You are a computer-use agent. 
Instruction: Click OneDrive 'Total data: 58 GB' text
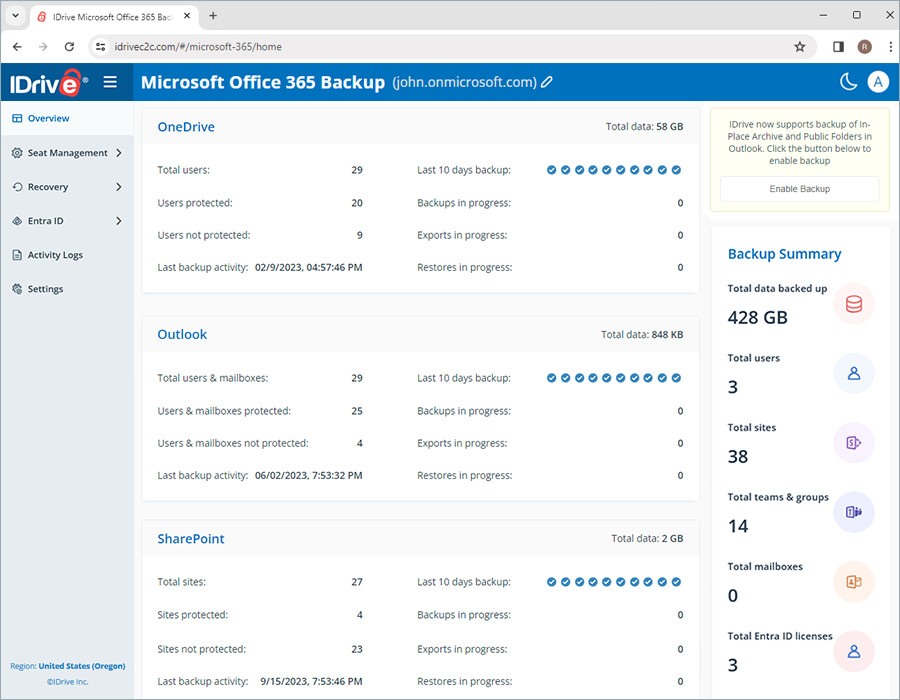[644, 127]
